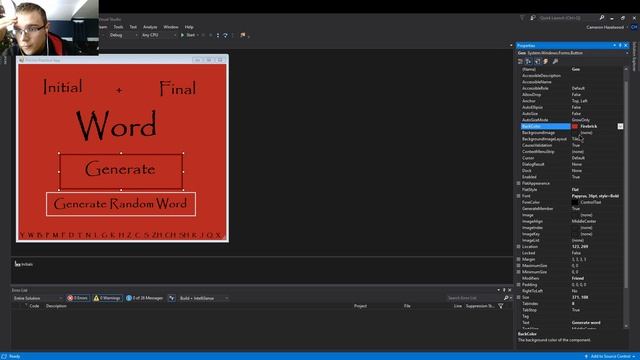The height and width of the screenshot is (360, 640).
Task: Expand the FlatAppearance property
Action: (519, 184)
